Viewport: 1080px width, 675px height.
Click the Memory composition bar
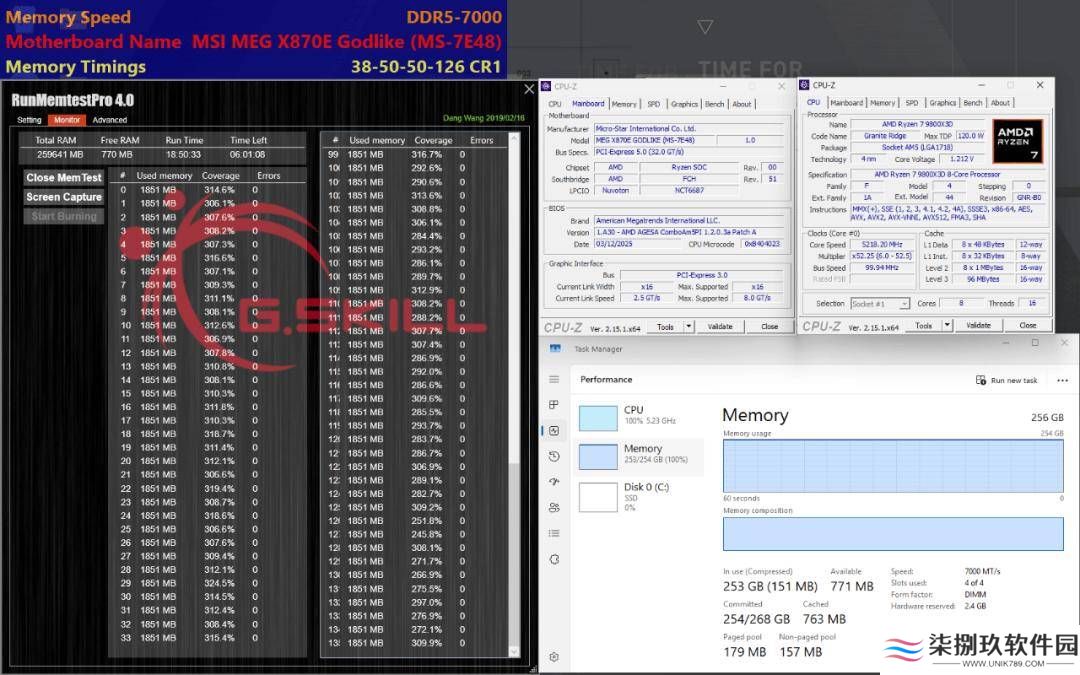coord(893,534)
